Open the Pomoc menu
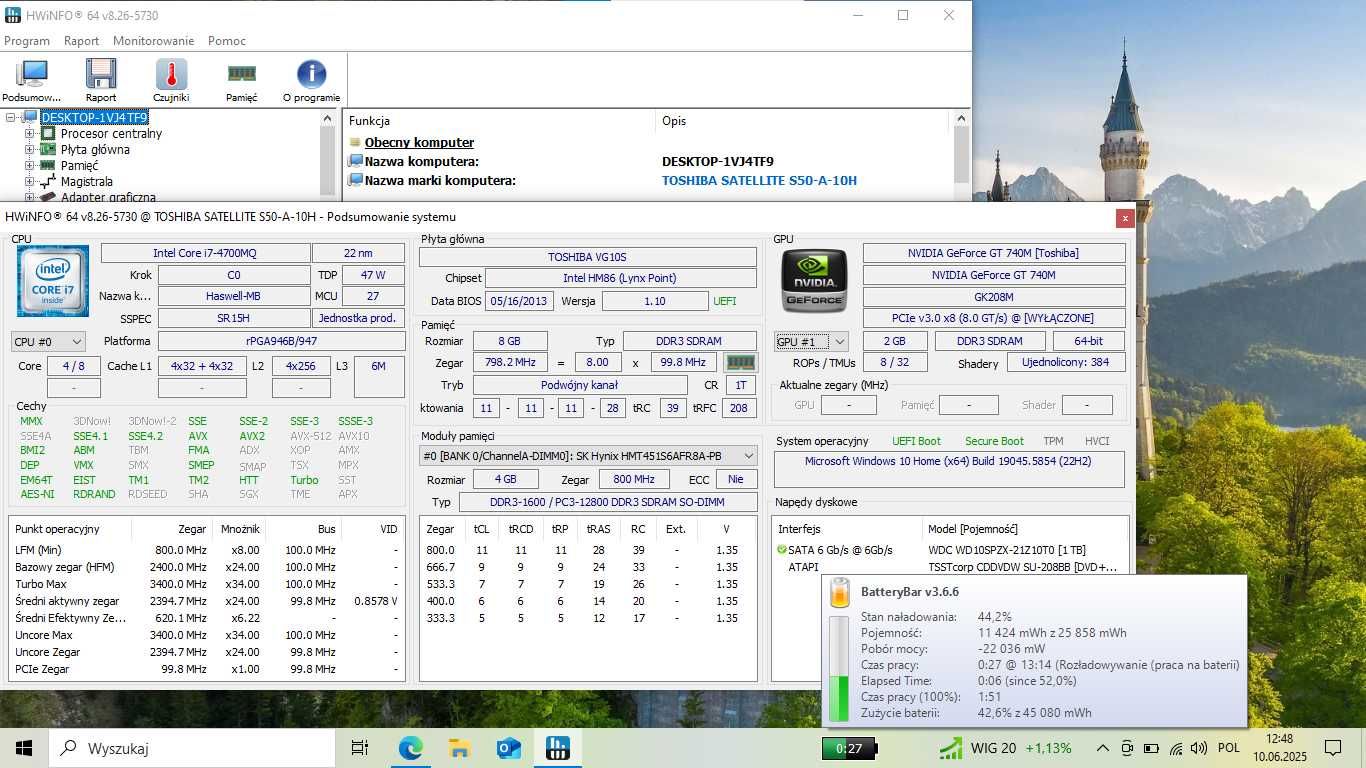 (x=227, y=41)
